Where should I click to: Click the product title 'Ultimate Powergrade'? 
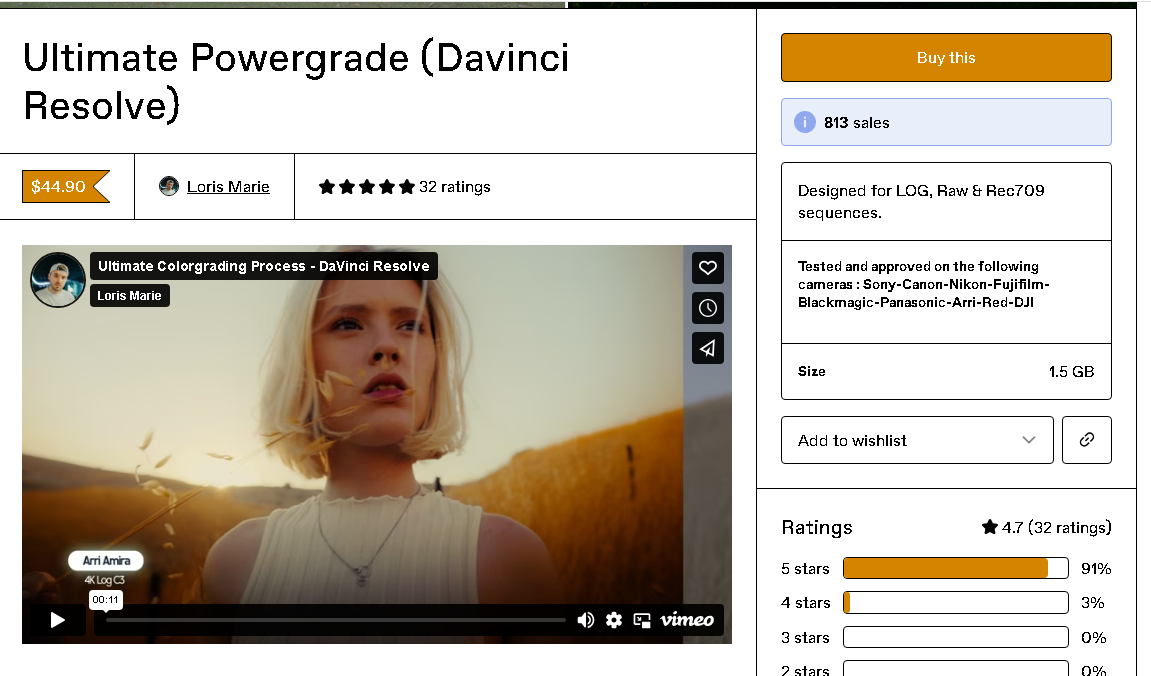point(296,81)
